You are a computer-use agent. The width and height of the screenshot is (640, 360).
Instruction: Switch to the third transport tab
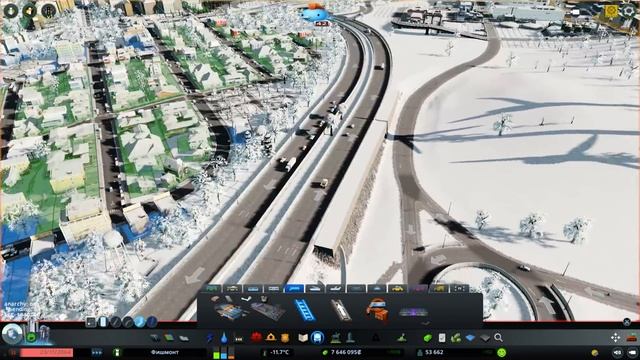[x=253, y=289]
